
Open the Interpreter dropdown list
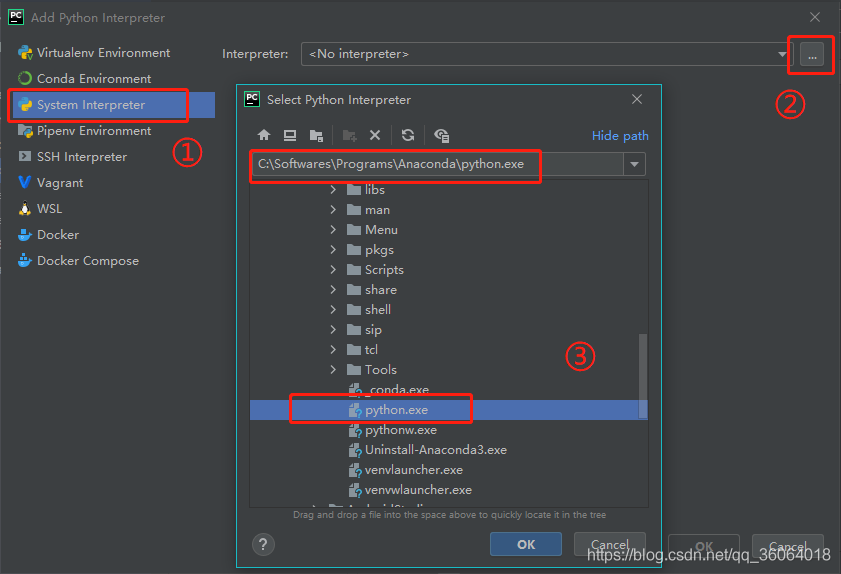click(x=782, y=54)
